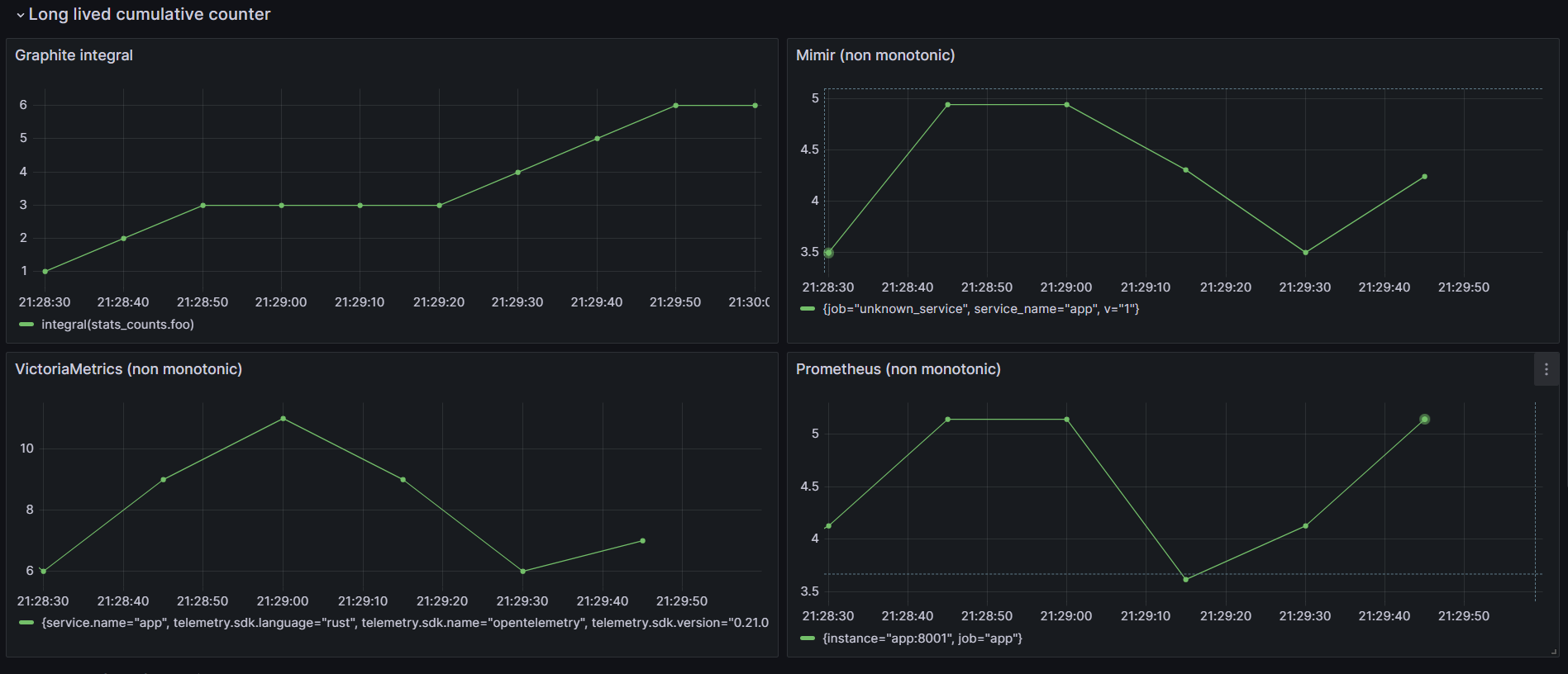Screen dimensions: 1568x674
Task: Click the 21:29:00 x-axis label in Graphite panel
Action: coord(281,302)
